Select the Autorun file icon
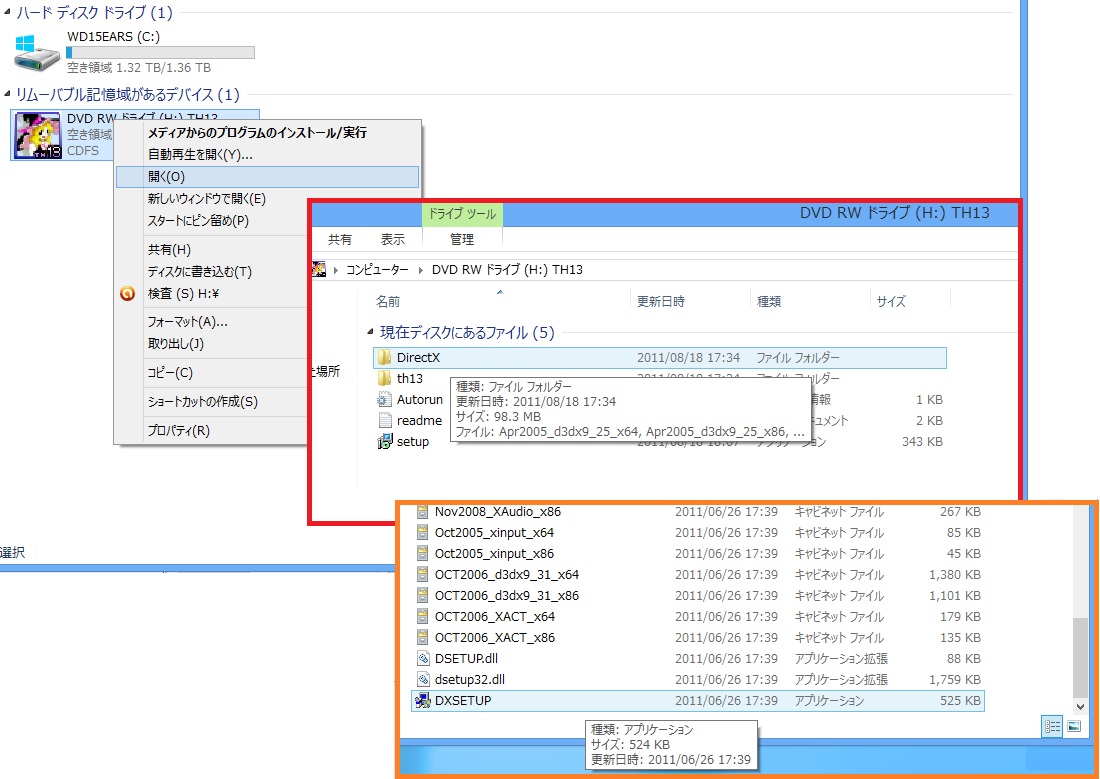1100x779 pixels. (384, 400)
